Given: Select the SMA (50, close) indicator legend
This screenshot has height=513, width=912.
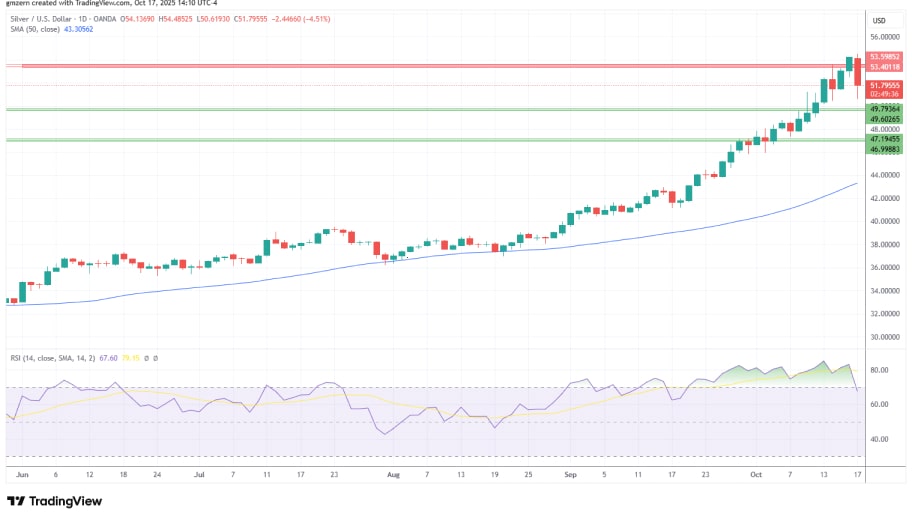Looking at the screenshot, I should tap(32, 30).
